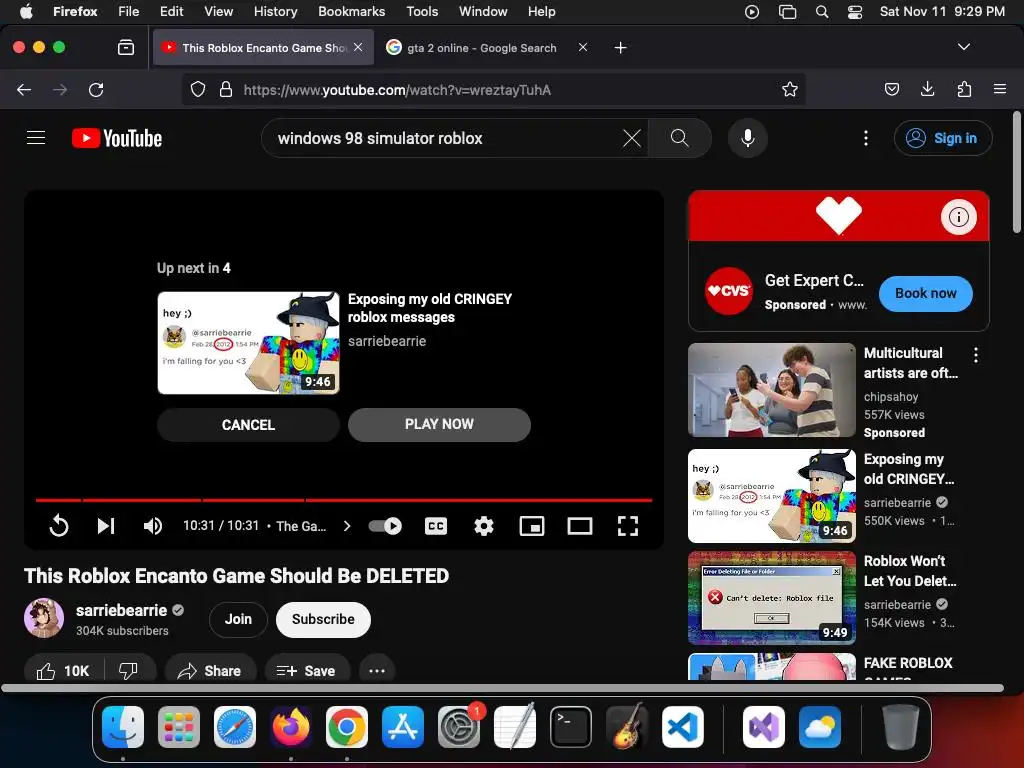
Task: Cancel the up next autoplay
Action: pos(248,425)
